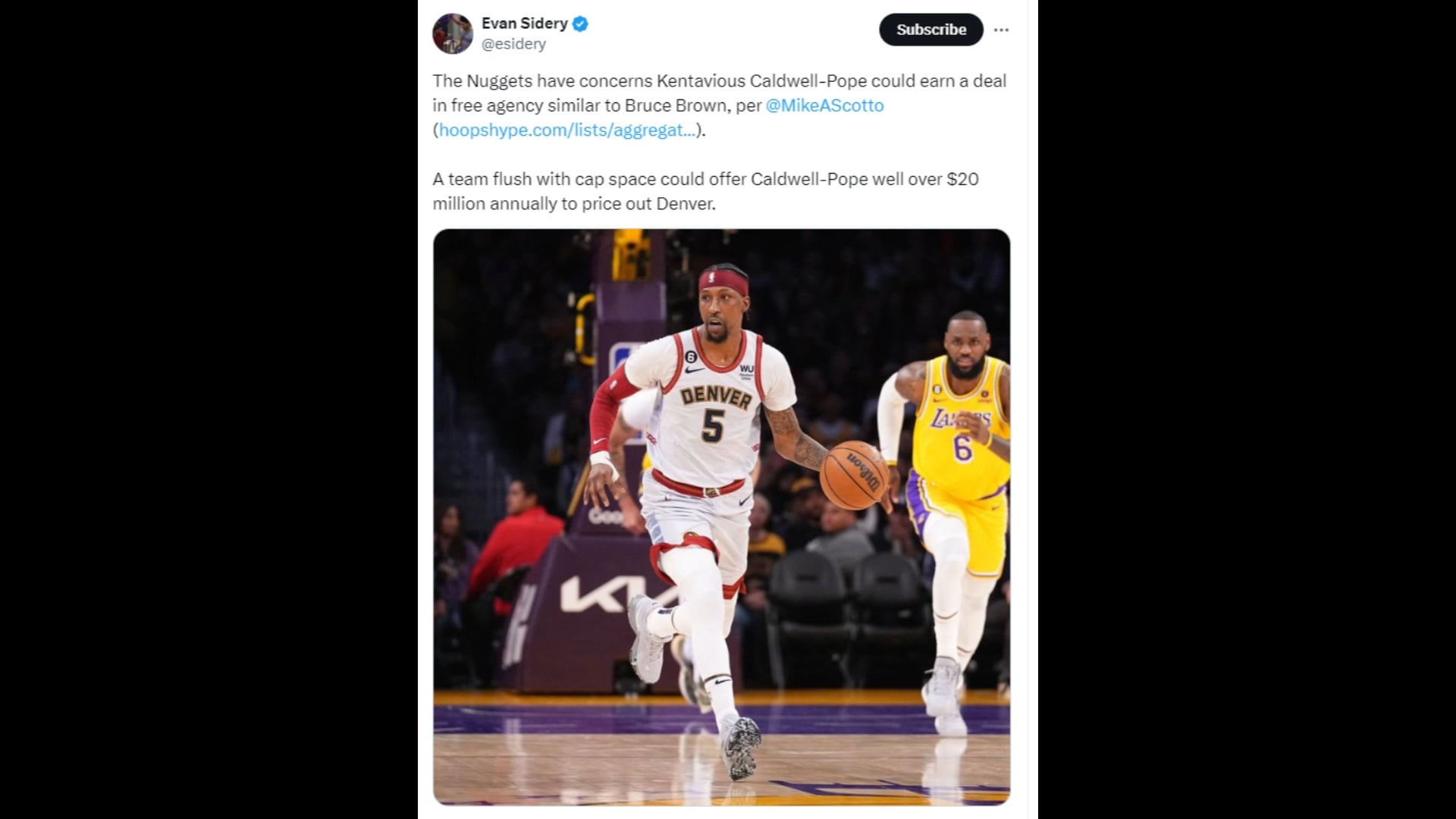
Task: Click the number 5 on the Denver jersey
Action: point(713,426)
